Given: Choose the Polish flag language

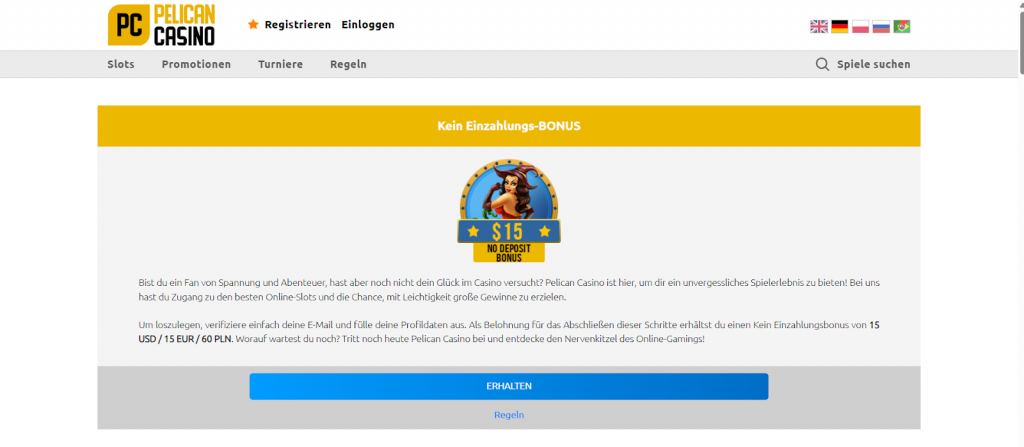Looking at the screenshot, I should pos(860,27).
